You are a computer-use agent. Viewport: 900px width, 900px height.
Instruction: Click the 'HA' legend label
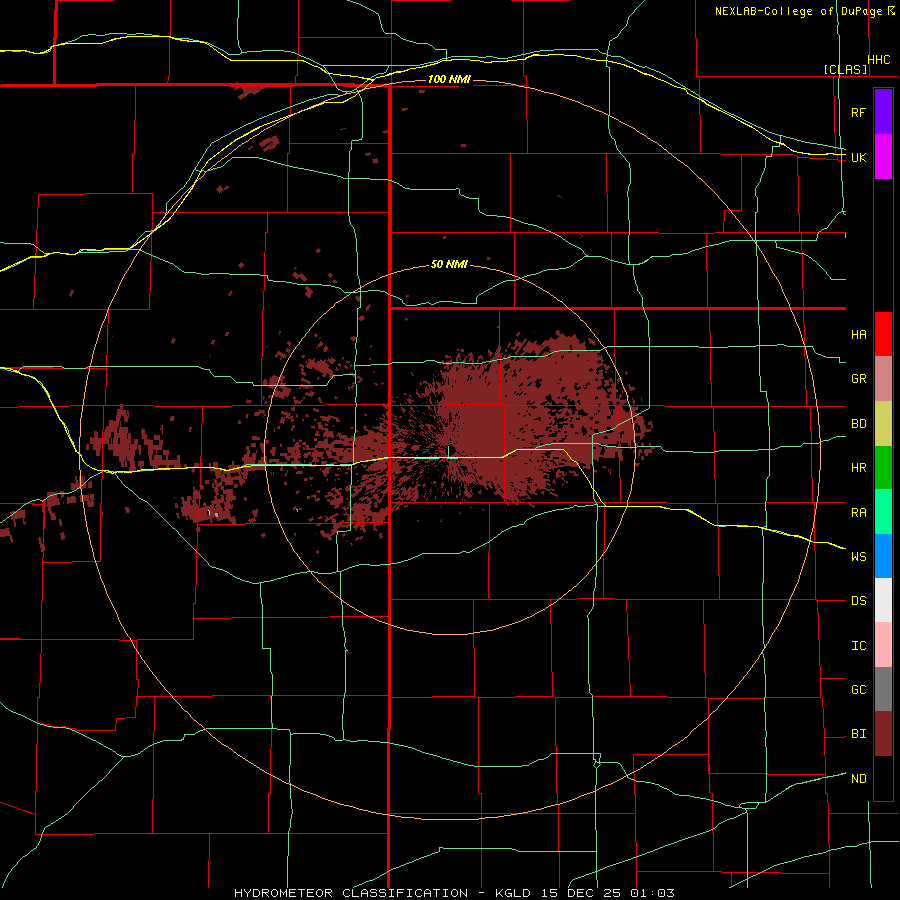859,334
